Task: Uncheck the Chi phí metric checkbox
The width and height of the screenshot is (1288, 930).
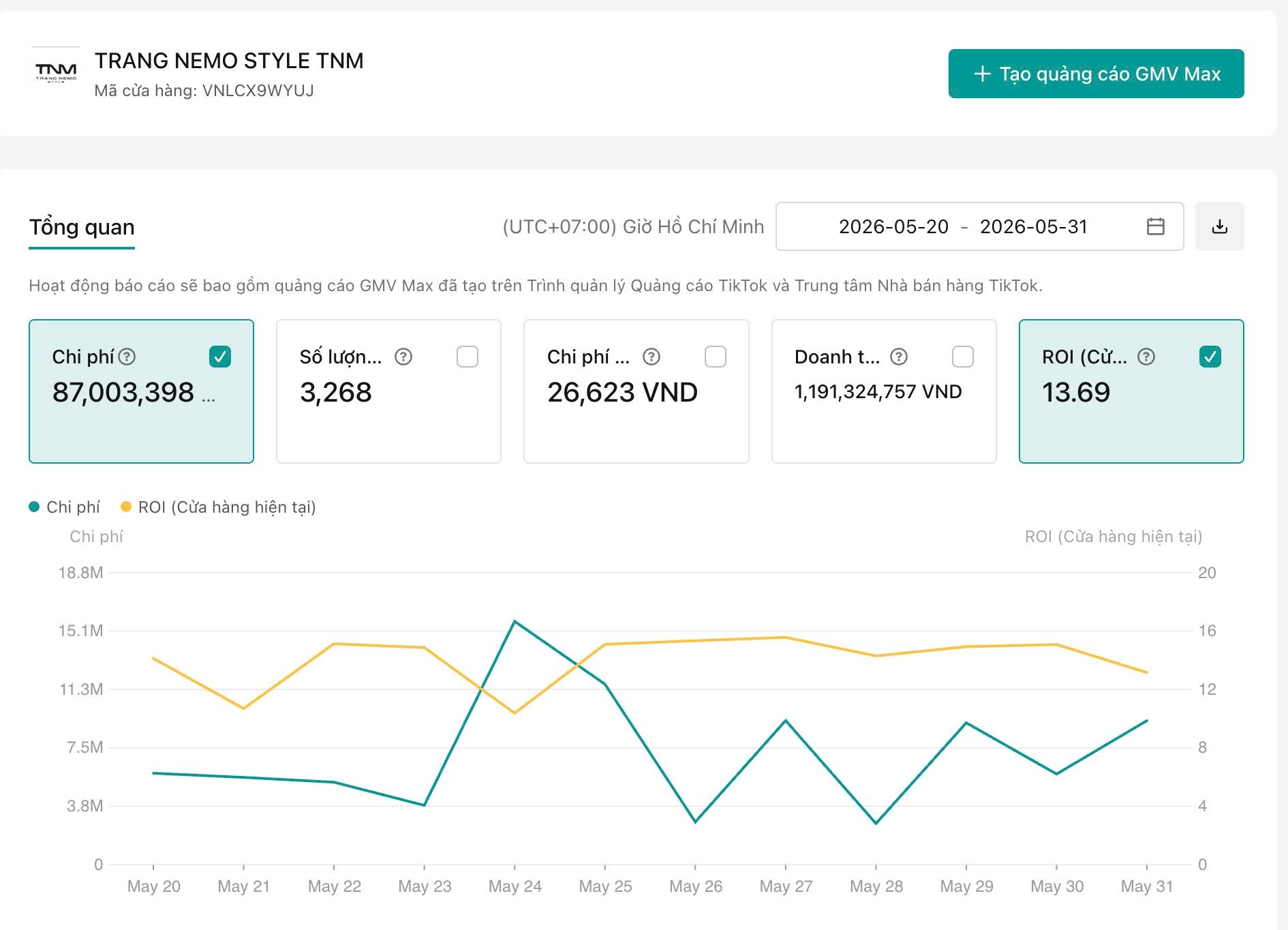Action: pos(220,357)
